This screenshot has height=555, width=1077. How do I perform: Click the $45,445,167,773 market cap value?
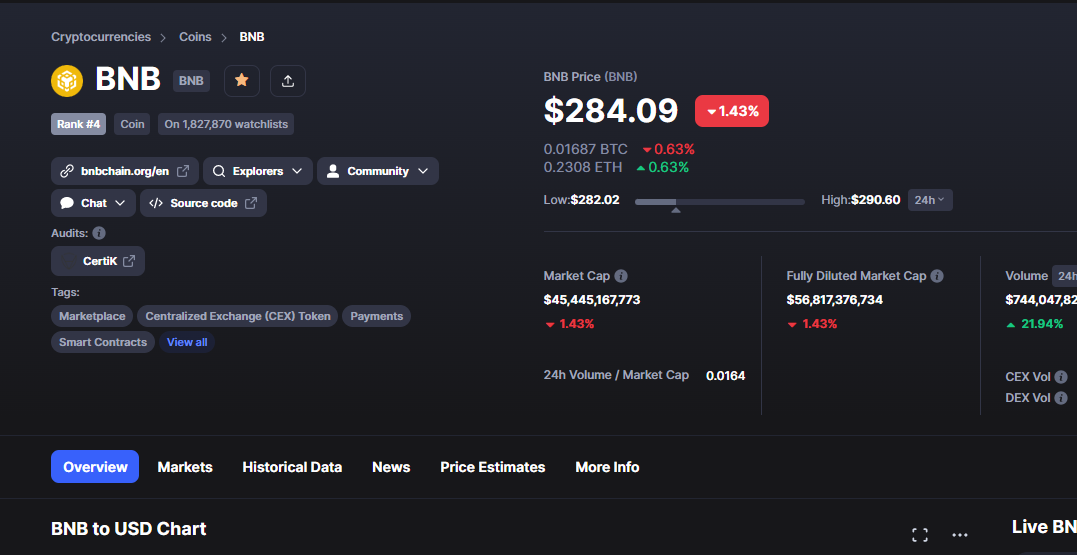click(x=591, y=299)
